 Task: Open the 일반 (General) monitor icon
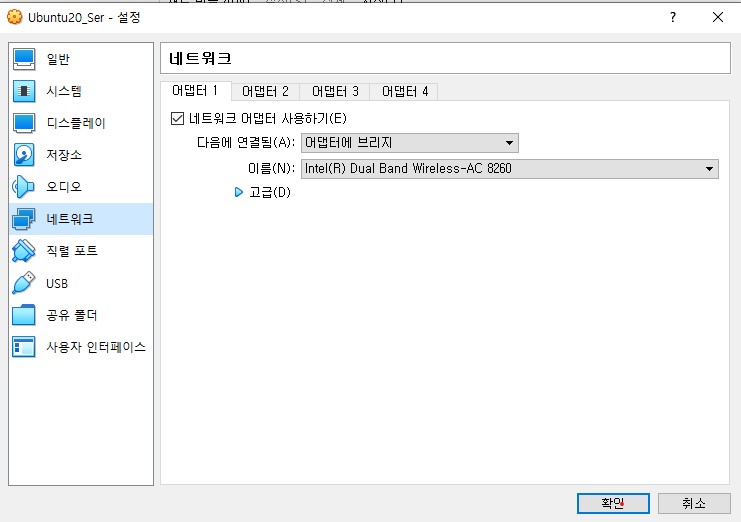click(x=24, y=60)
